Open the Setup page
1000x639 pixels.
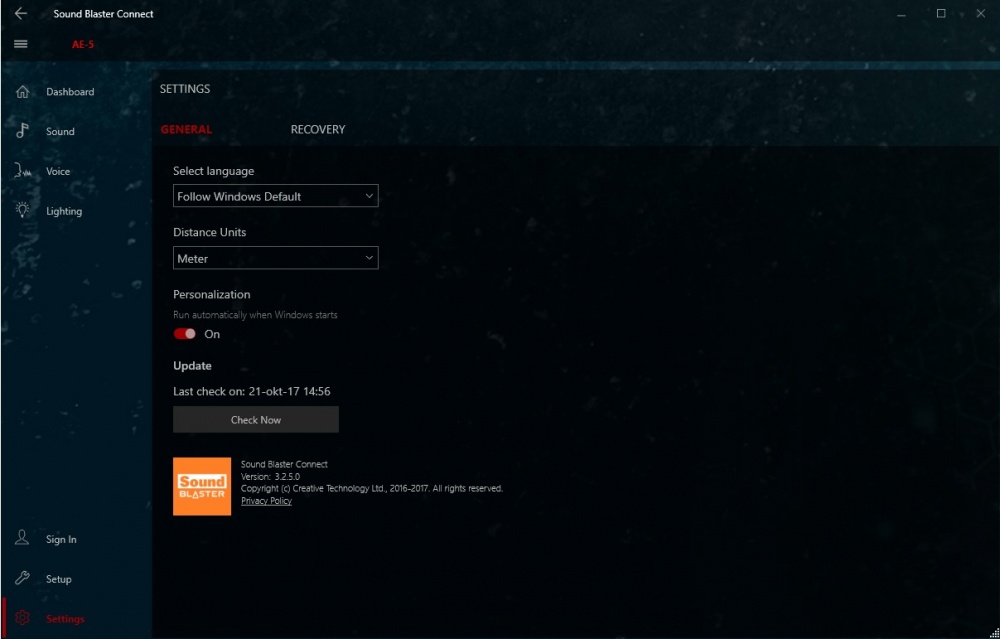tap(59, 579)
